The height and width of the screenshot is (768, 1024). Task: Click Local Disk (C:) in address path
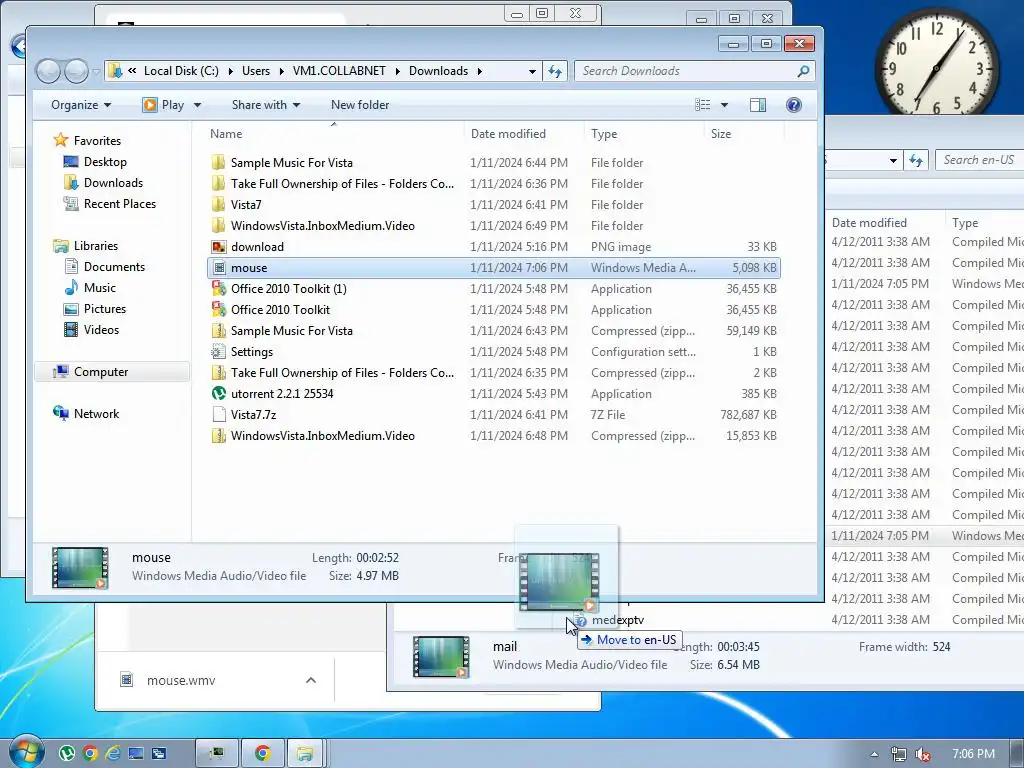[181, 71]
